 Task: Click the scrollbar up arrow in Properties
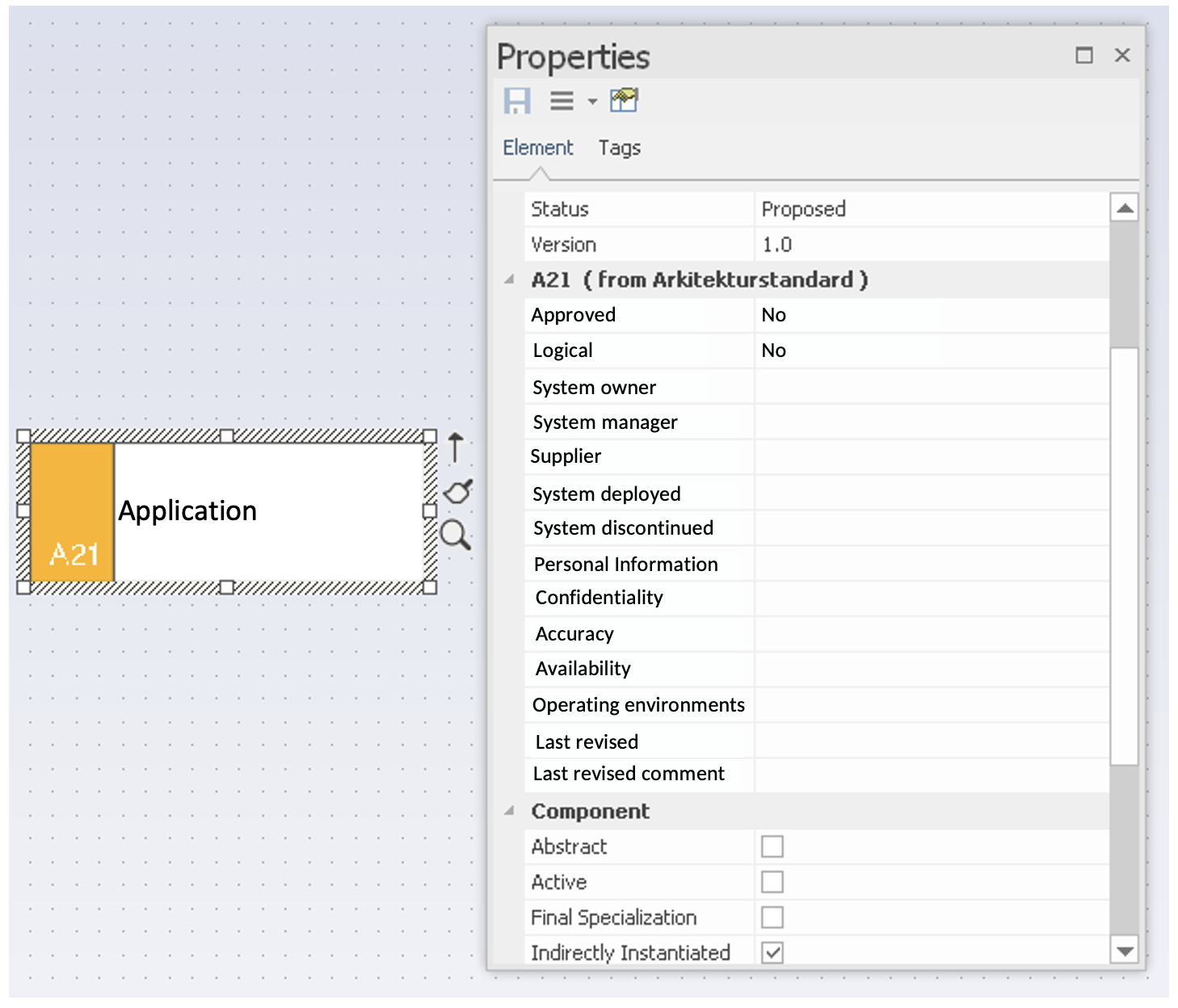pyautogui.click(x=1124, y=208)
